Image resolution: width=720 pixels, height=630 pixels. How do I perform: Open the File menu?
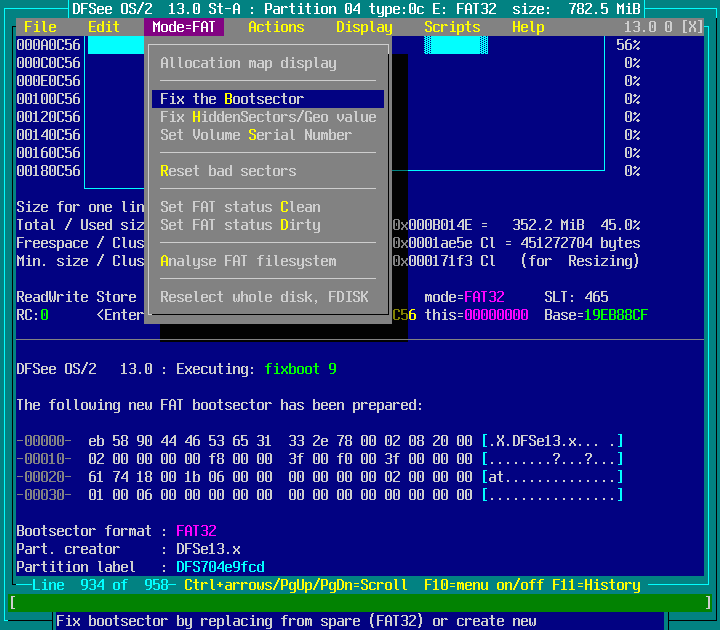coord(40,27)
